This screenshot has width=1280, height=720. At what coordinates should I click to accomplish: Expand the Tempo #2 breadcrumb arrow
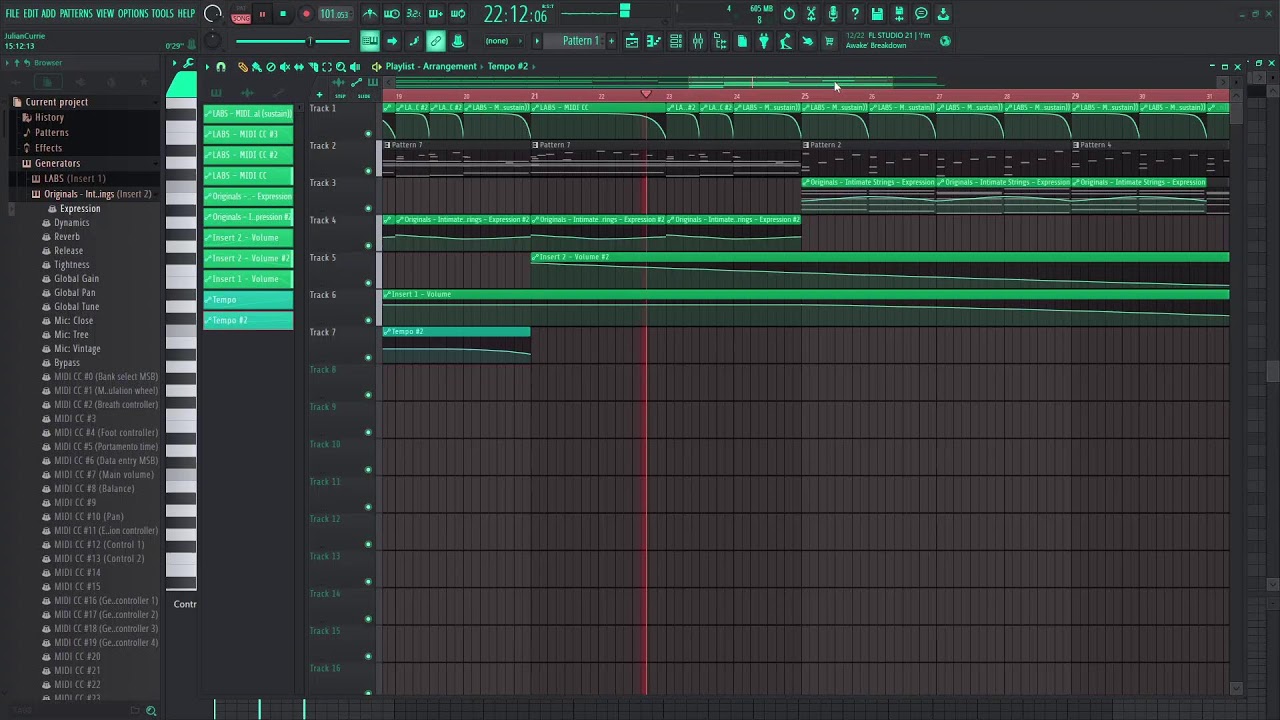pyautogui.click(x=534, y=67)
